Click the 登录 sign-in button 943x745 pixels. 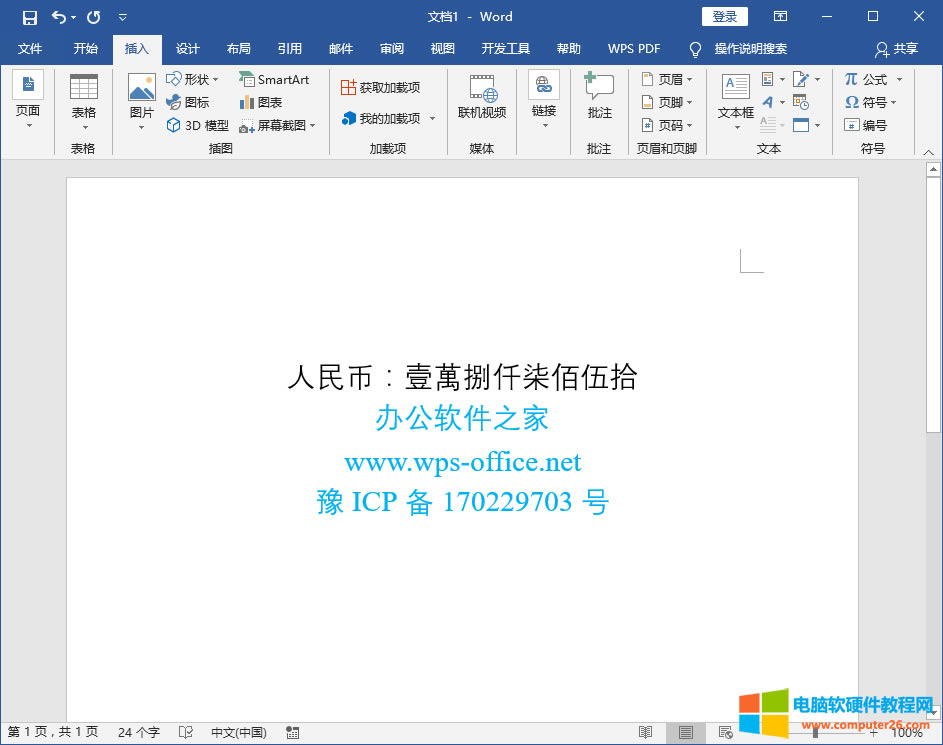pyautogui.click(x=725, y=17)
